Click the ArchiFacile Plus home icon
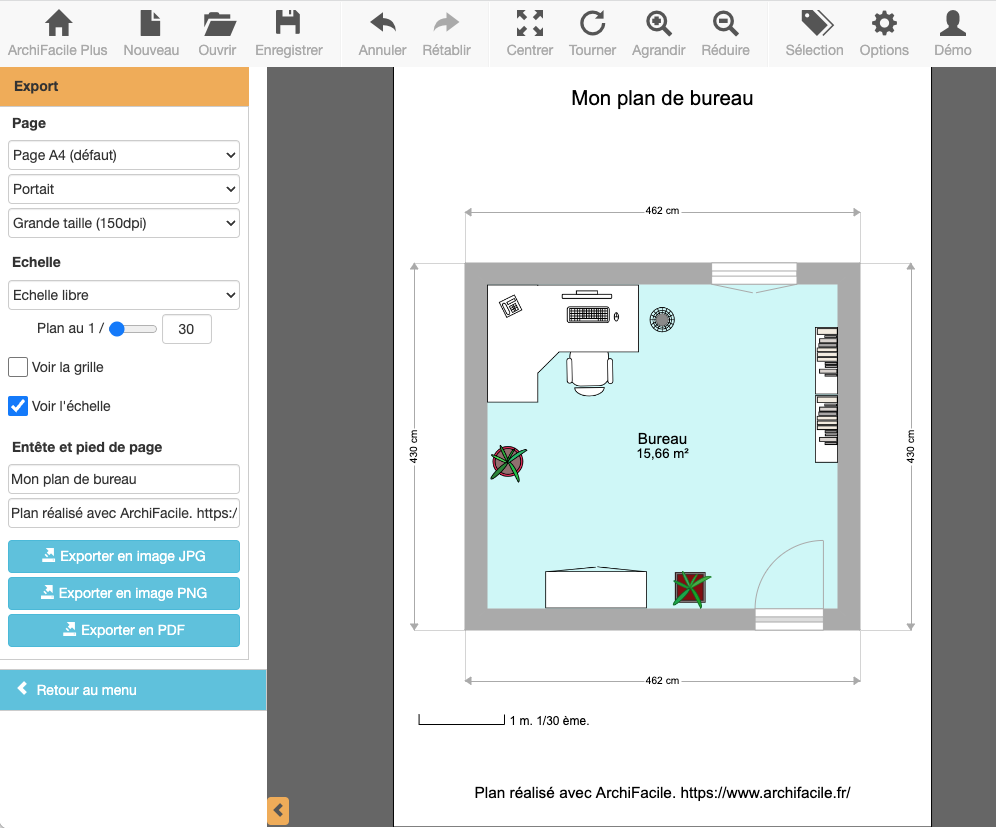This screenshot has width=996, height=828. pos(58,33)
